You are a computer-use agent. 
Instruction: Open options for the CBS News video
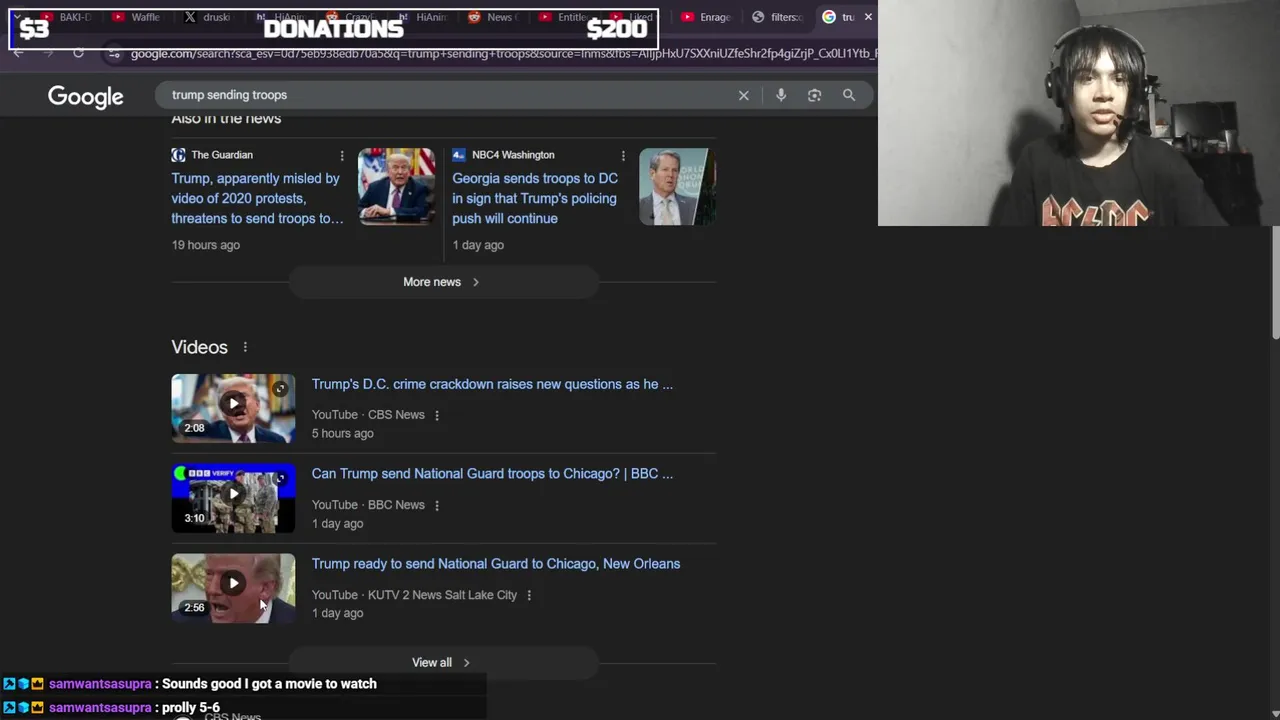point(436,415)
